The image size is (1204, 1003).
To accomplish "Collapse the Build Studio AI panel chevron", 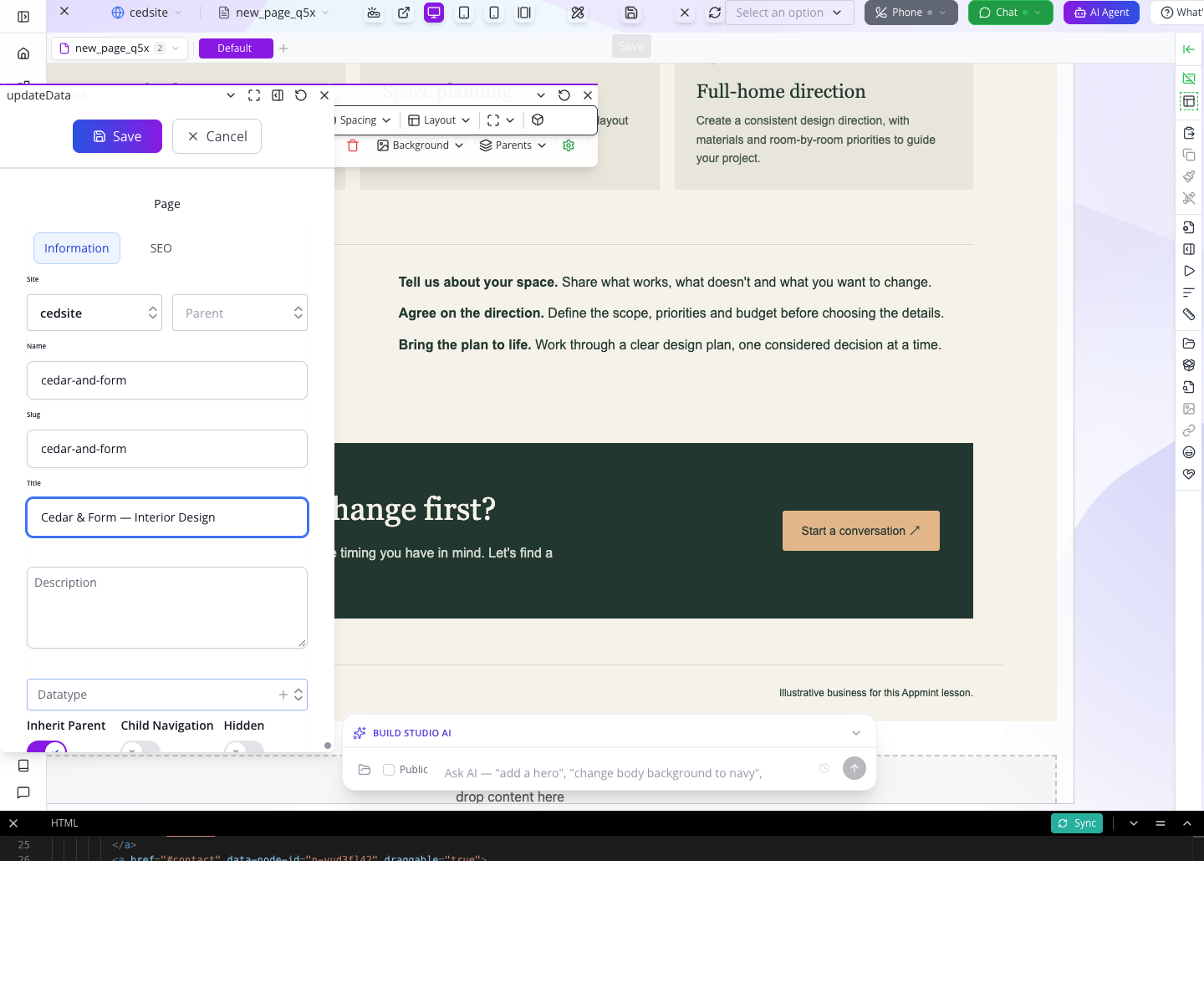I will tap(856, 733).
